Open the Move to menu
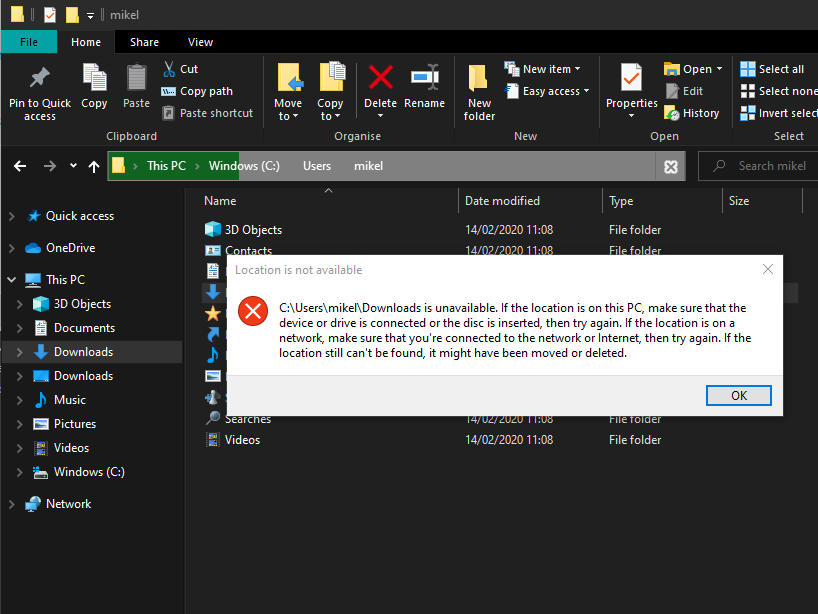 288,93
